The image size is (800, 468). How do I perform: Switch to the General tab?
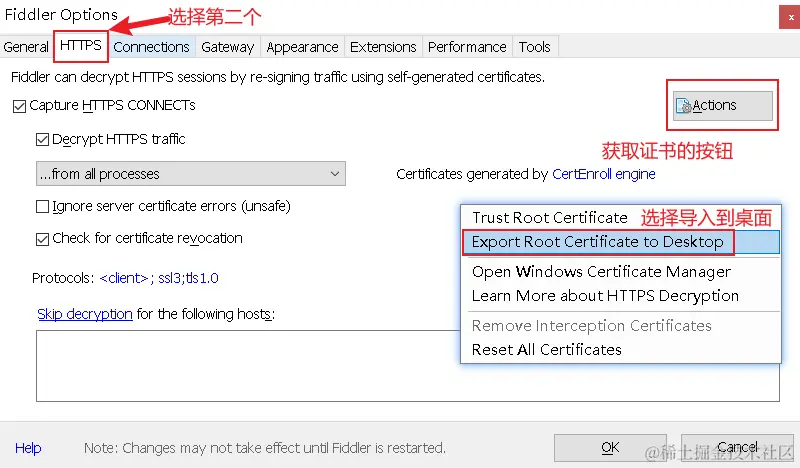[x=26, y=47]
